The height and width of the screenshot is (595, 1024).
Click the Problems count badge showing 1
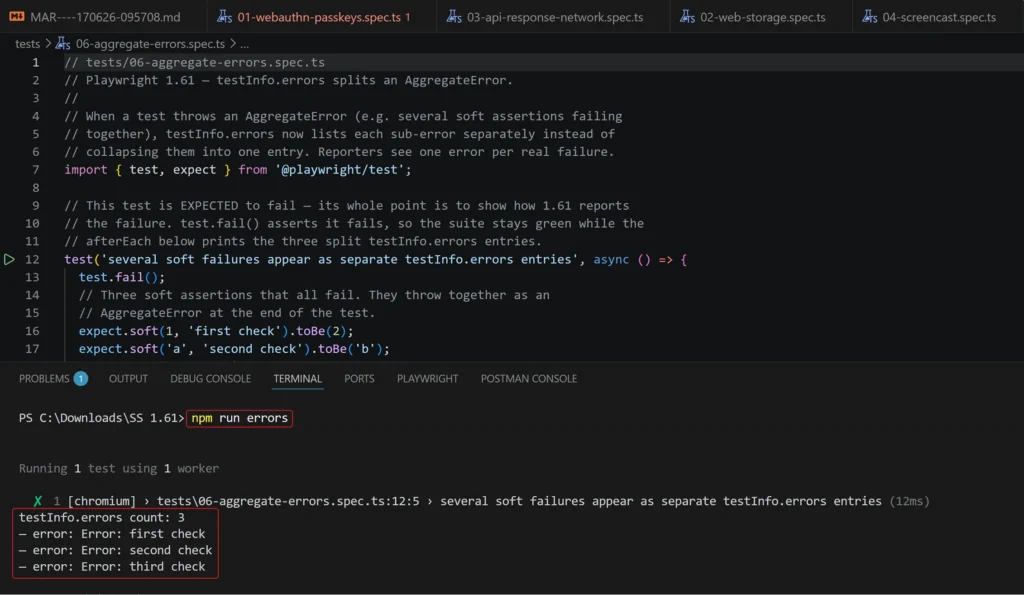click(81, 379)
